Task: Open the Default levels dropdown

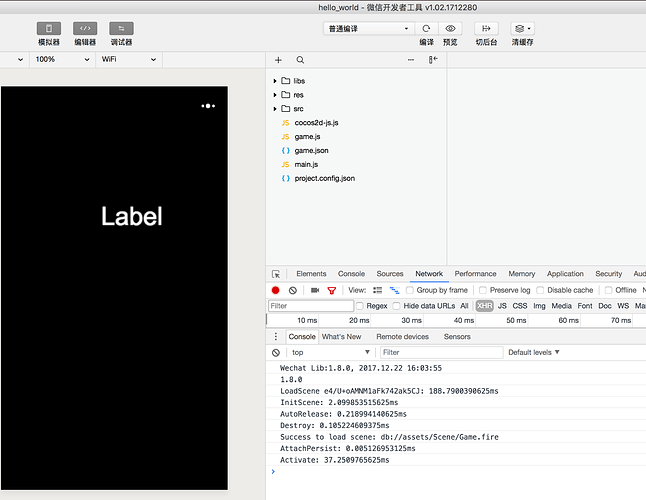Action: (x=534, y=353)
